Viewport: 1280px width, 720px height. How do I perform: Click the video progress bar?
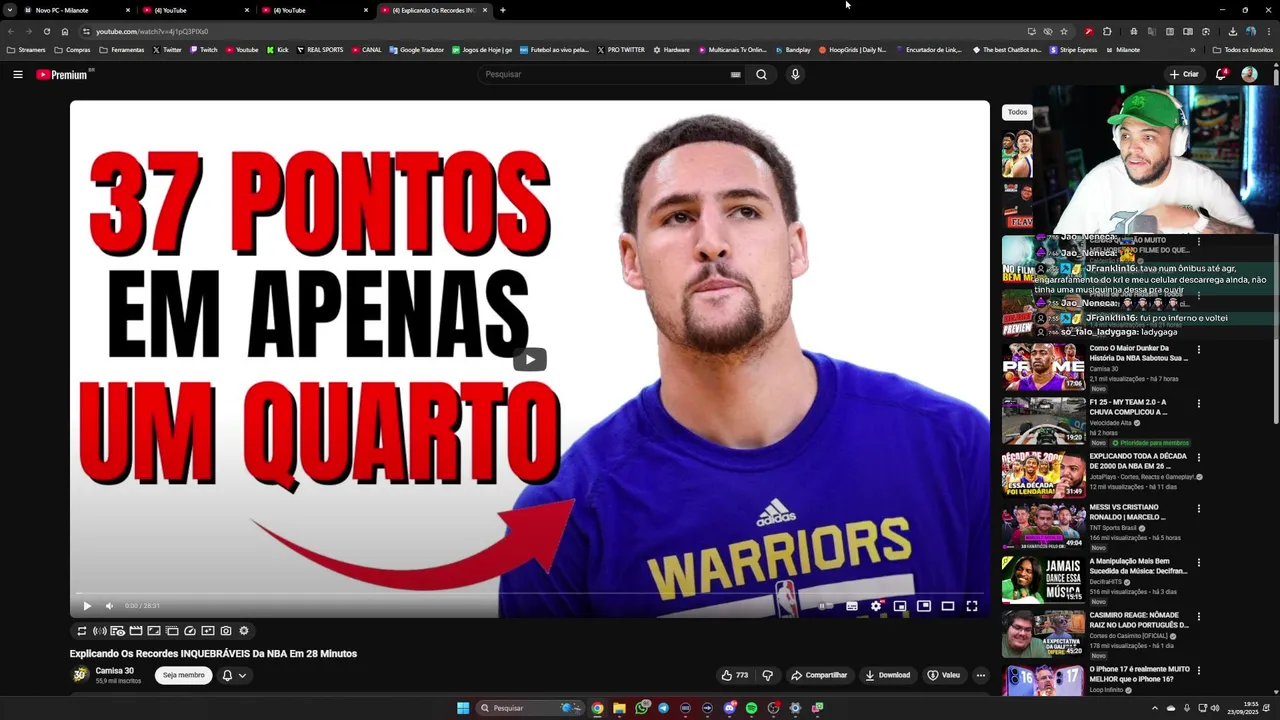[530, 593]
